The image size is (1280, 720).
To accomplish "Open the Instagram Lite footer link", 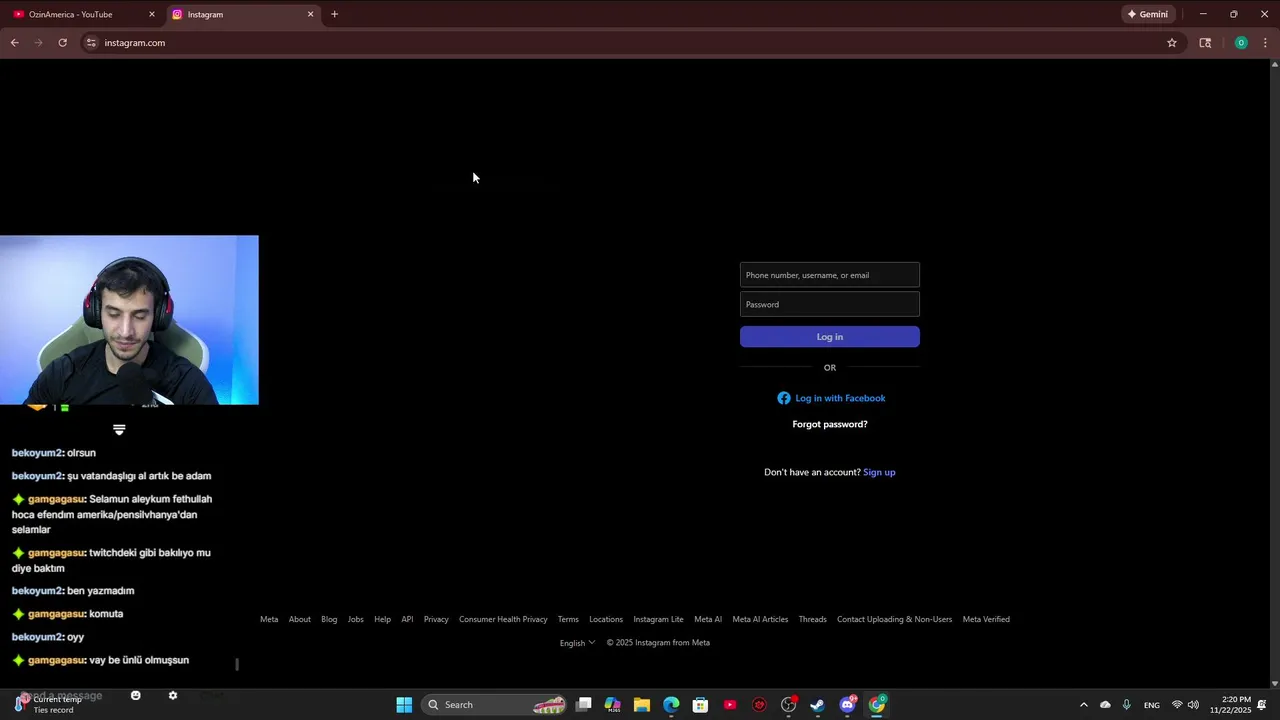I will 658,619.
